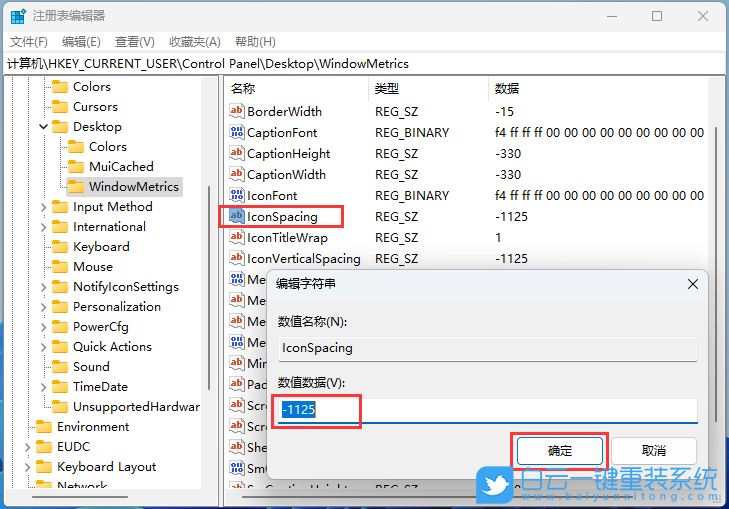
Task: Click the IconTitleWrap string value icon
Action: point(237,237)
